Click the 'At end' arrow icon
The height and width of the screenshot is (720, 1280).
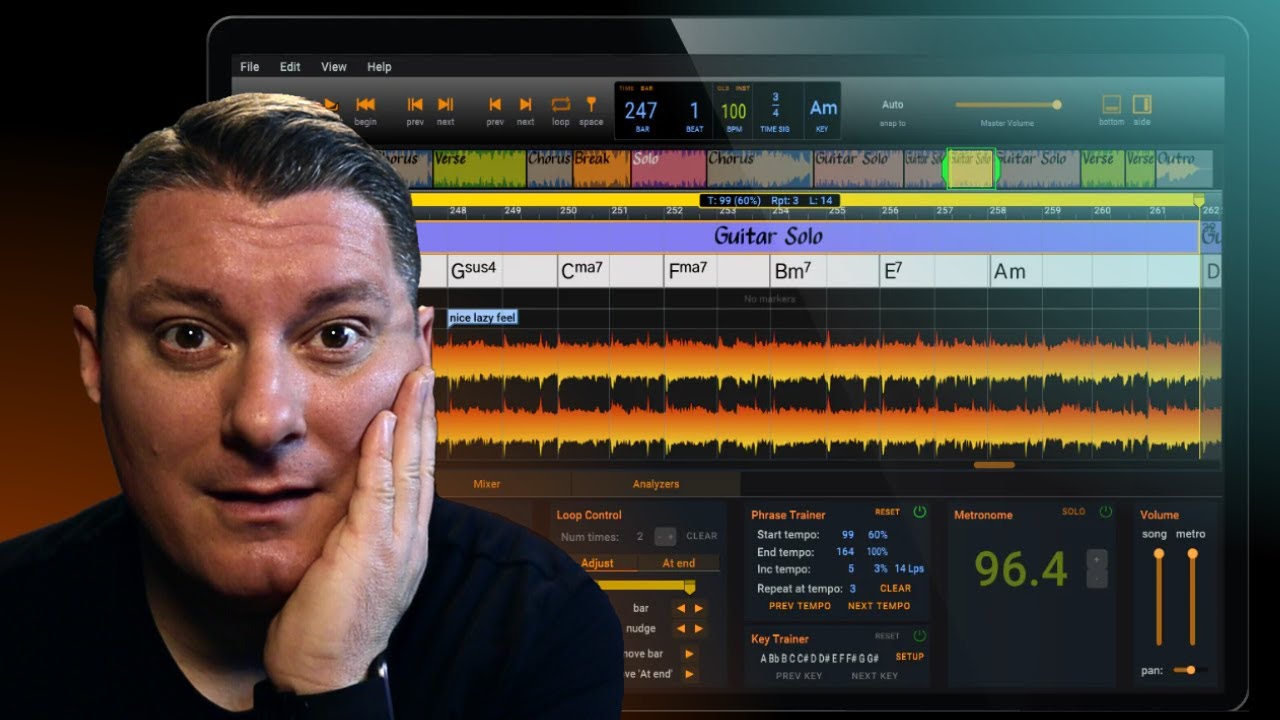point(689,674)
